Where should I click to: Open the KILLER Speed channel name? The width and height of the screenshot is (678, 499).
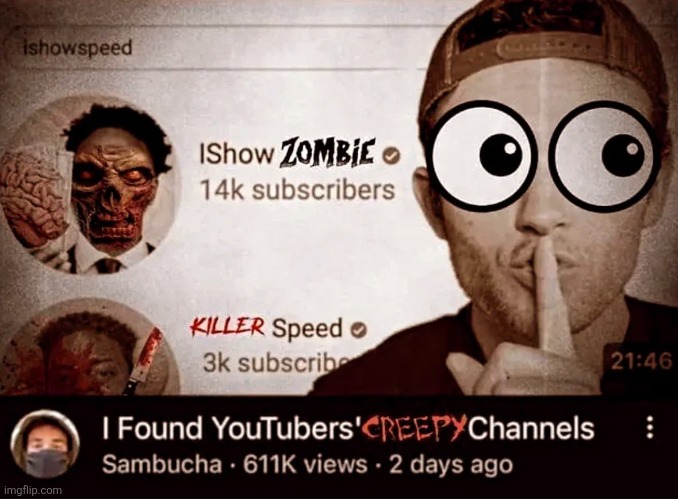(266, 327)
